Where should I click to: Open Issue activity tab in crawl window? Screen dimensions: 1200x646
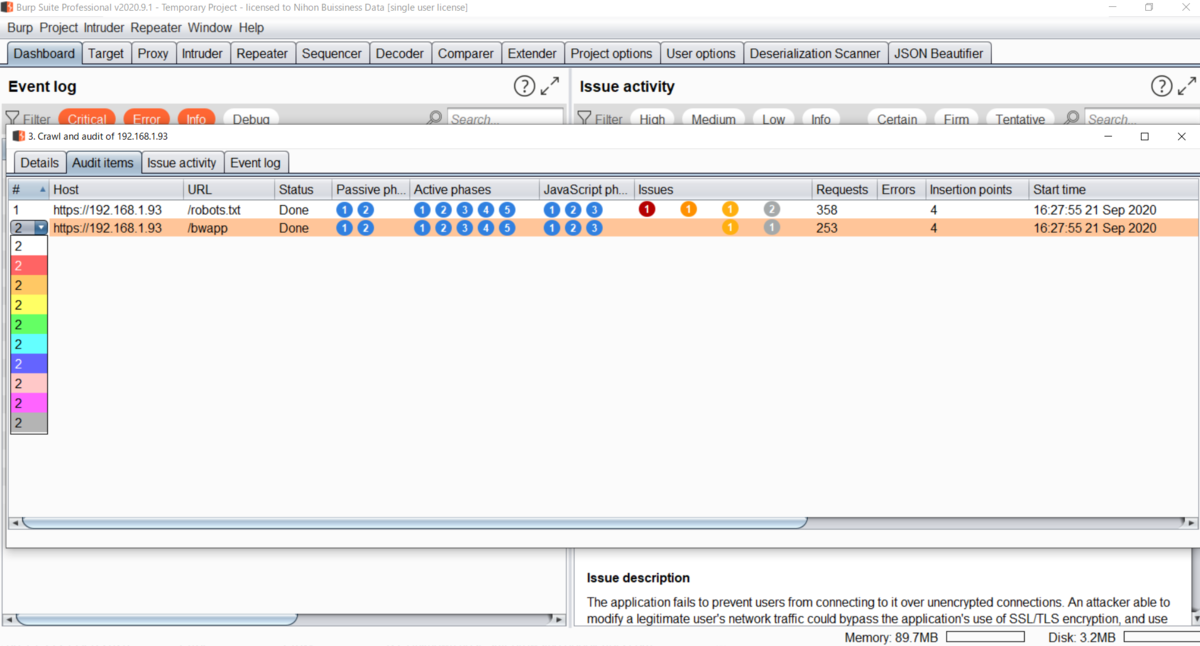(x=182, y=162)
